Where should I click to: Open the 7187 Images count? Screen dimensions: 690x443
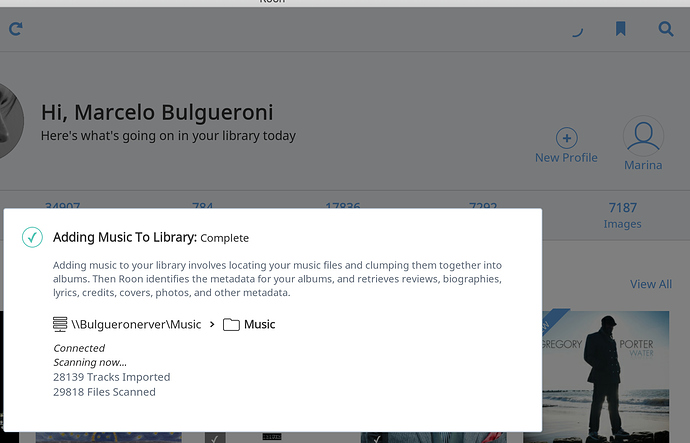pyautogui.click(x=622, y=215)
